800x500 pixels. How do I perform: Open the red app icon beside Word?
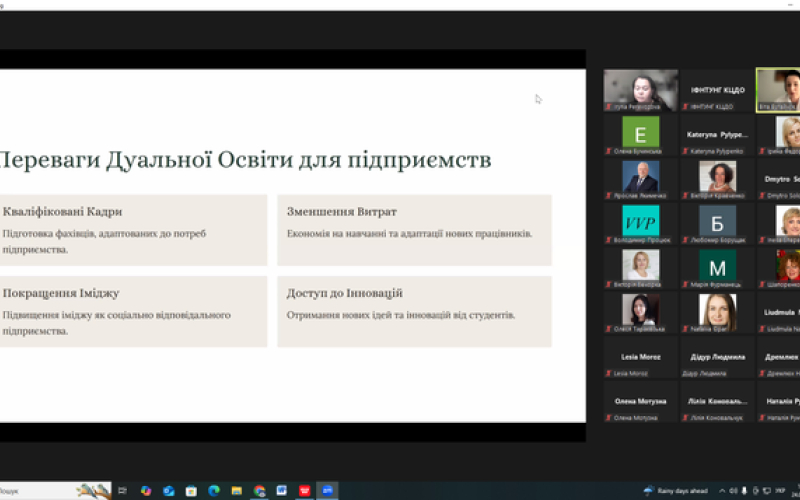pyautogui.click(x=305, y=491)
